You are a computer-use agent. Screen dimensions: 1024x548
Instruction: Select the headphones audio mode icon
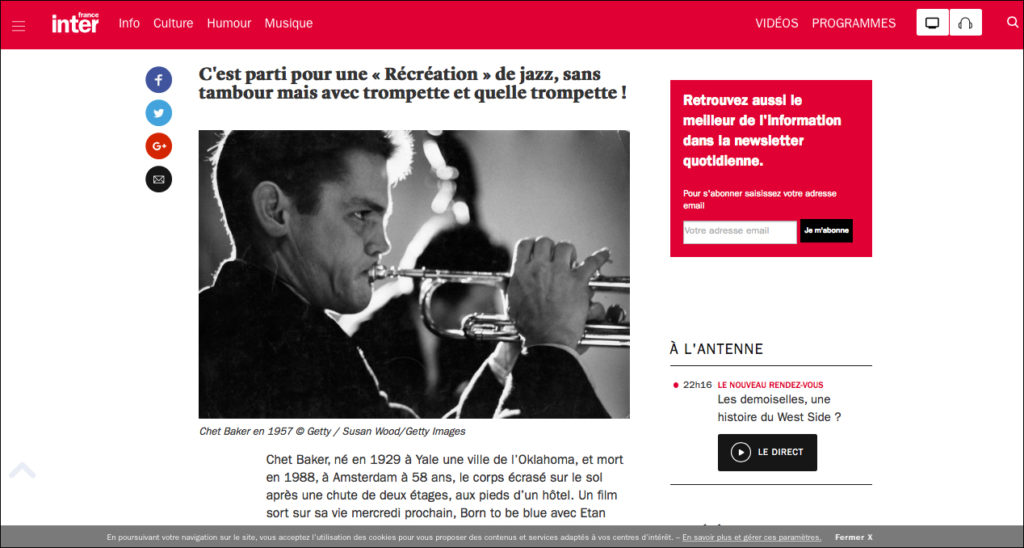coord(965,23)
